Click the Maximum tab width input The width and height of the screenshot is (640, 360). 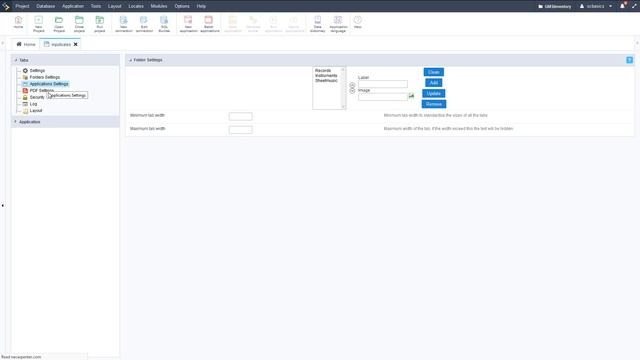(x=240, y=130)
